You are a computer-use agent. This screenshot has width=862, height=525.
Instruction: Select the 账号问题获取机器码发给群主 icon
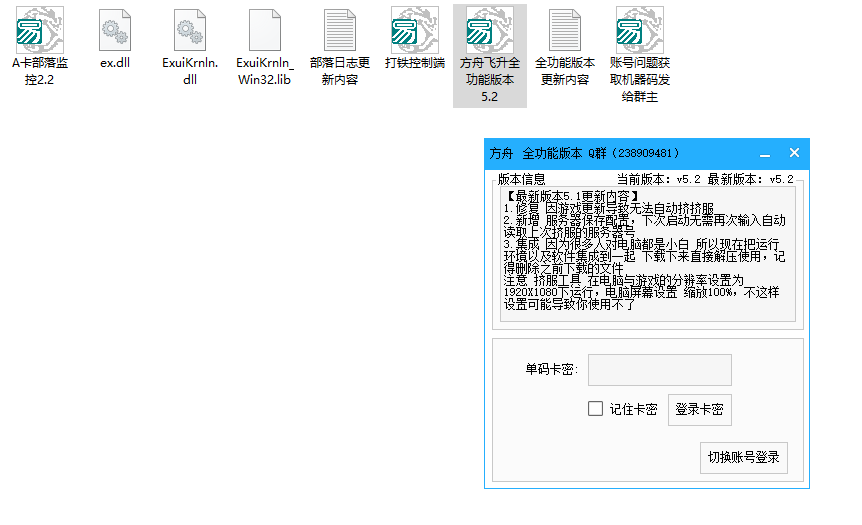640,30
